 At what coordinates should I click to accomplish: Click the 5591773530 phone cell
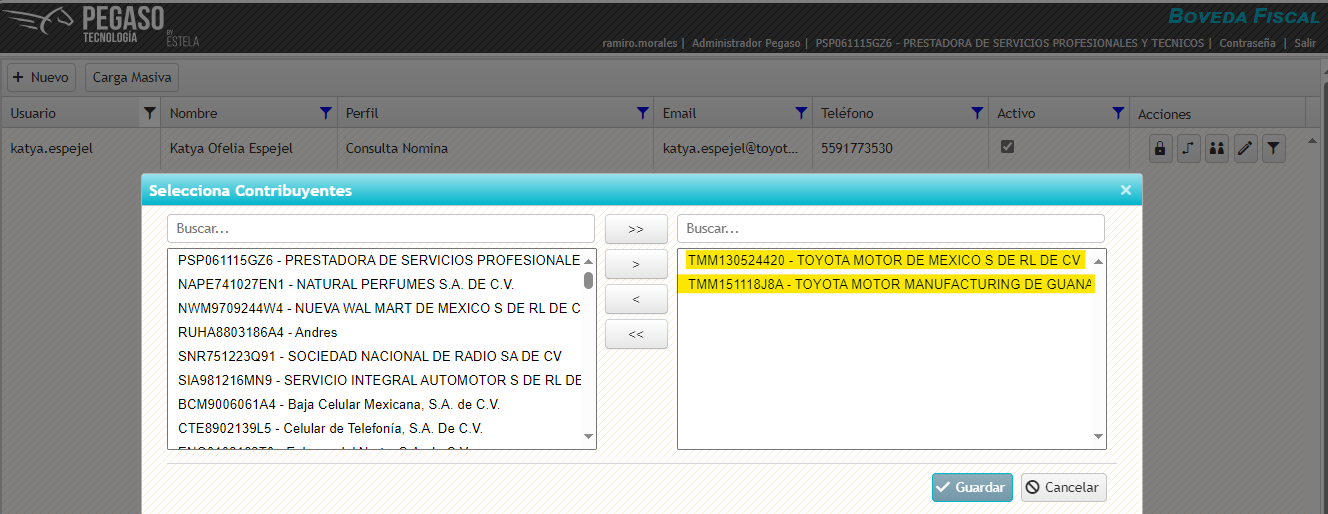(x=900, y=149)
